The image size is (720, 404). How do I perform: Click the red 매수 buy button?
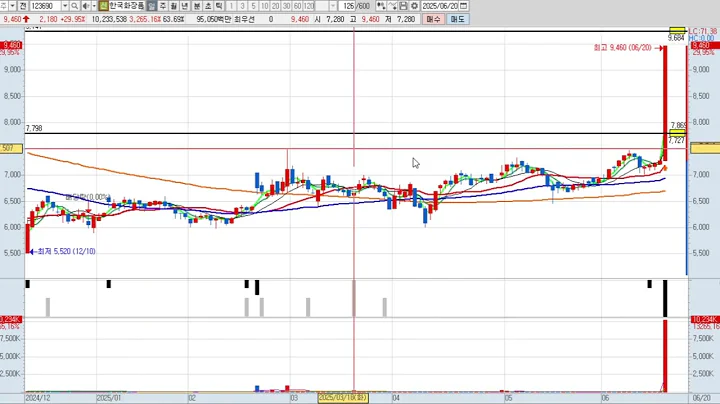[x=433, y=19]
